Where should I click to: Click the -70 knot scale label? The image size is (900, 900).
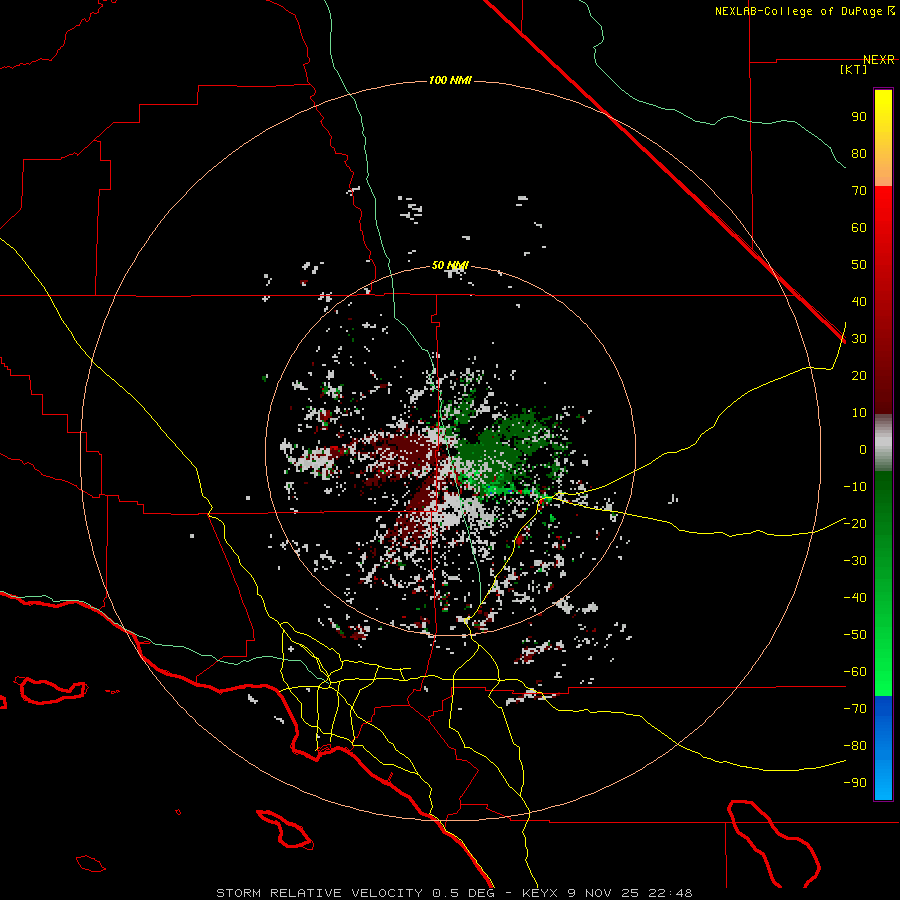(x=855, y=709)
